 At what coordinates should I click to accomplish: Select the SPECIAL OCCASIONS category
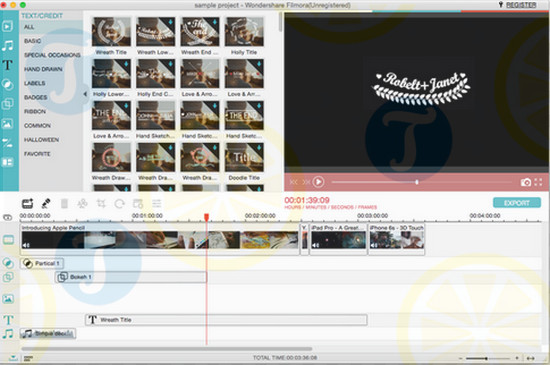point(52,55)
